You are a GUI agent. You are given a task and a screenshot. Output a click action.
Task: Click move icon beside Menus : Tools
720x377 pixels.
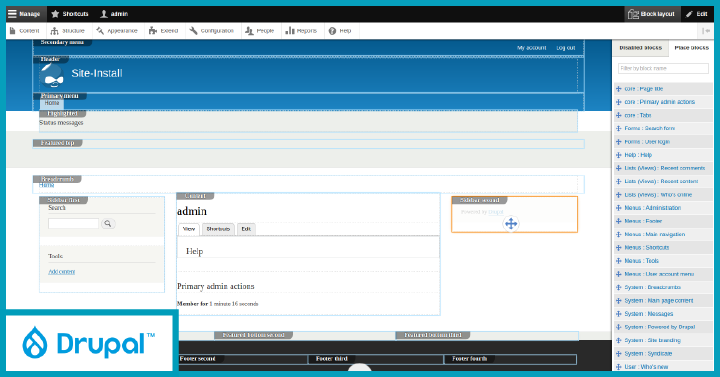pyautogui.click(x=619, y=261)
